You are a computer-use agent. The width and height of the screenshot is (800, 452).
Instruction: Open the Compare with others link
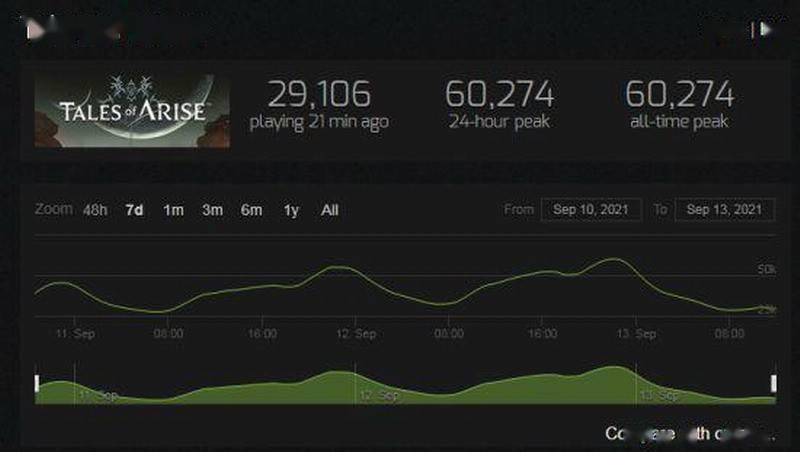pyautogui.click(x=690, y=433)
